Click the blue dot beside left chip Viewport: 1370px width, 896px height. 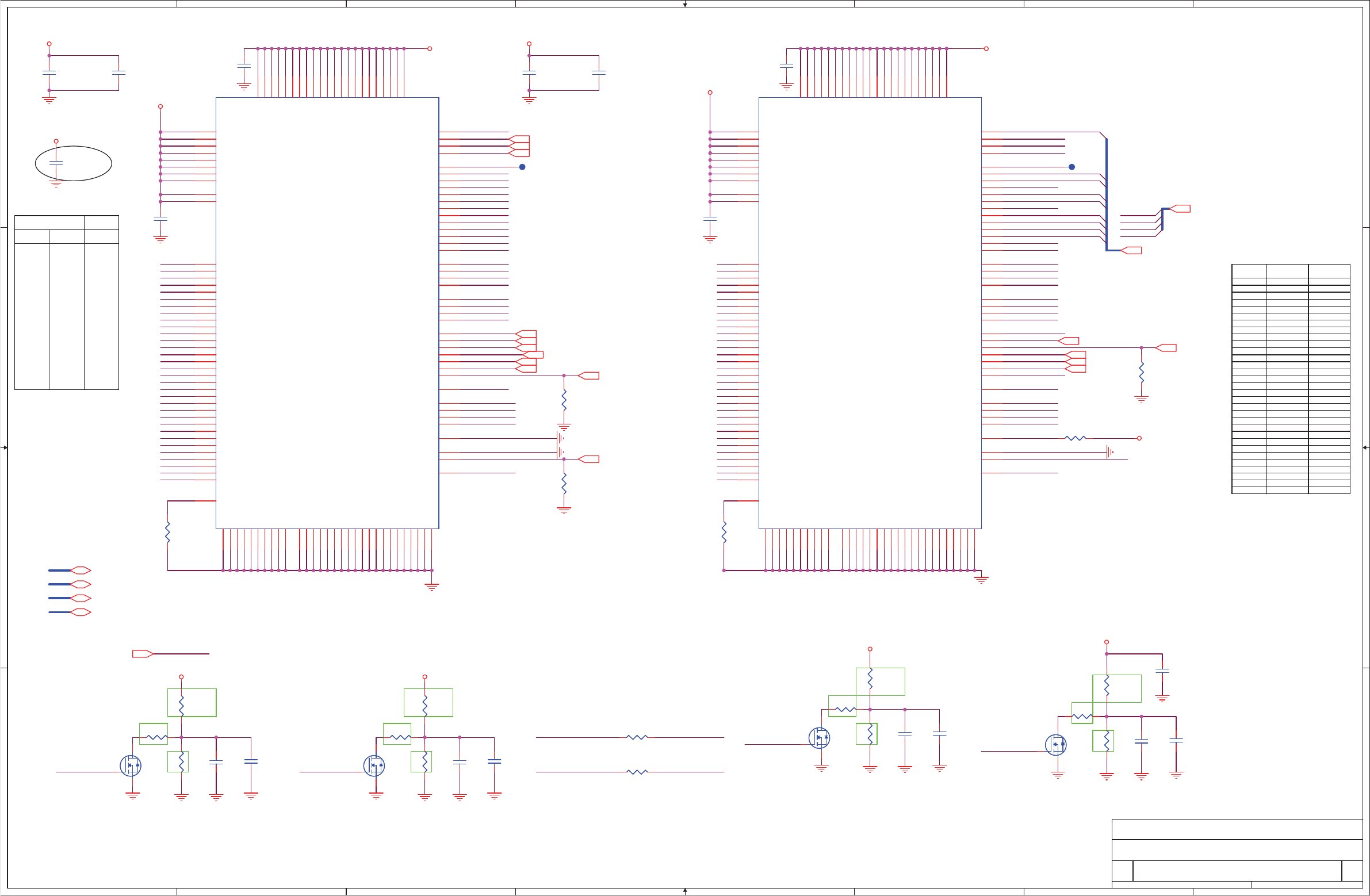point(522,167)
